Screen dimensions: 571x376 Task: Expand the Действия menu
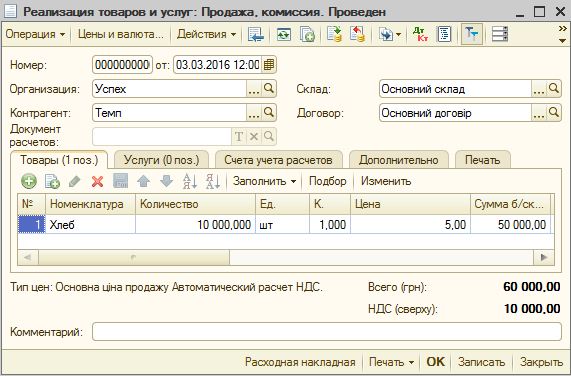click(x=206, y=34)
